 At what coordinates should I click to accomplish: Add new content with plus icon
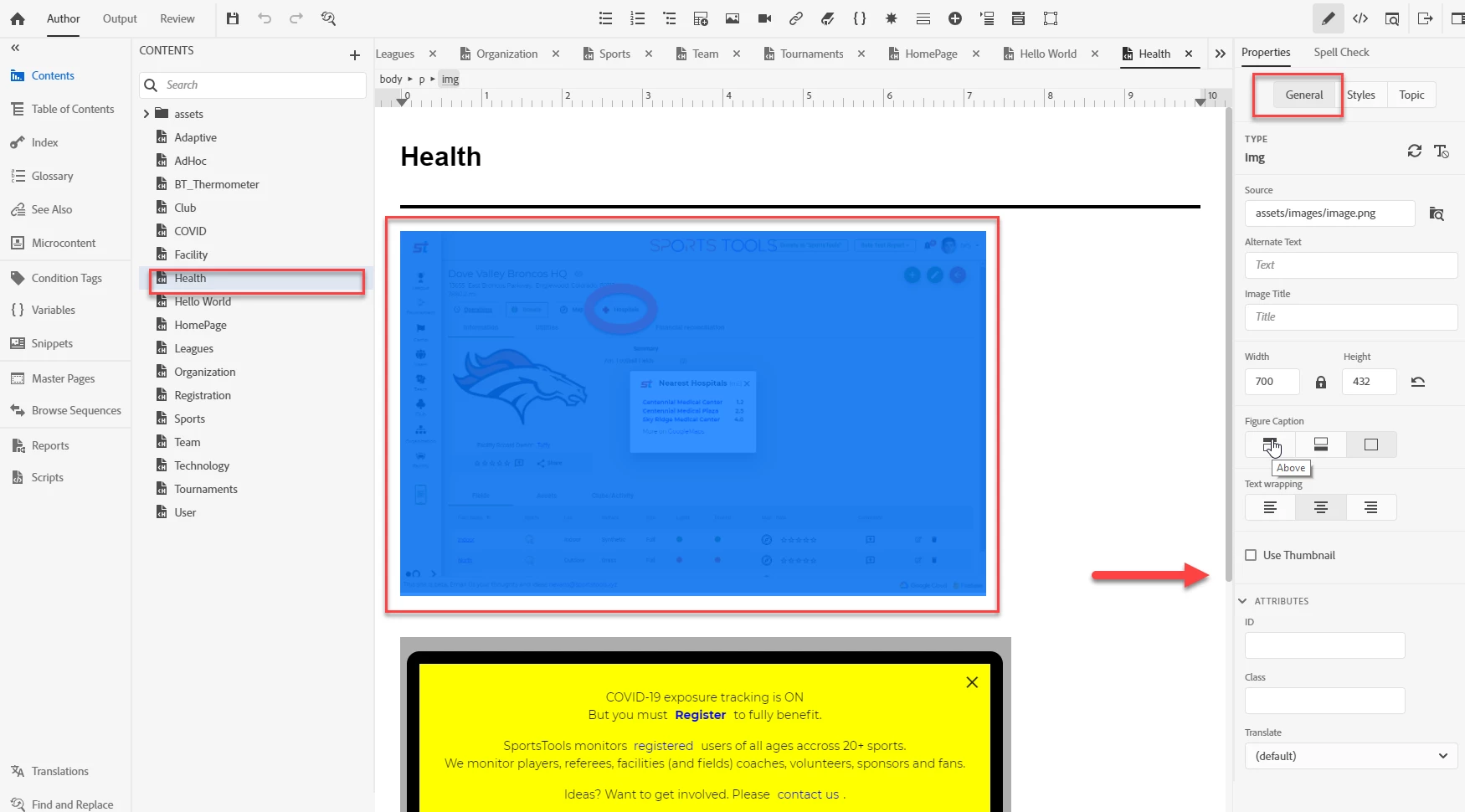pos(355,55)
